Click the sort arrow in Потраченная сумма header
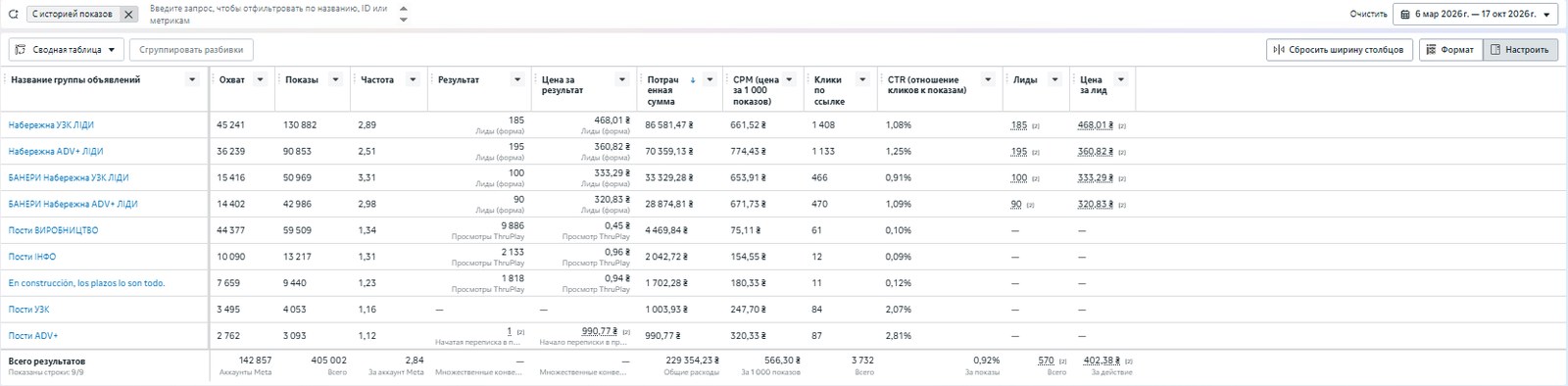The width and height of the screenshot is (1568, 386). 693,80
